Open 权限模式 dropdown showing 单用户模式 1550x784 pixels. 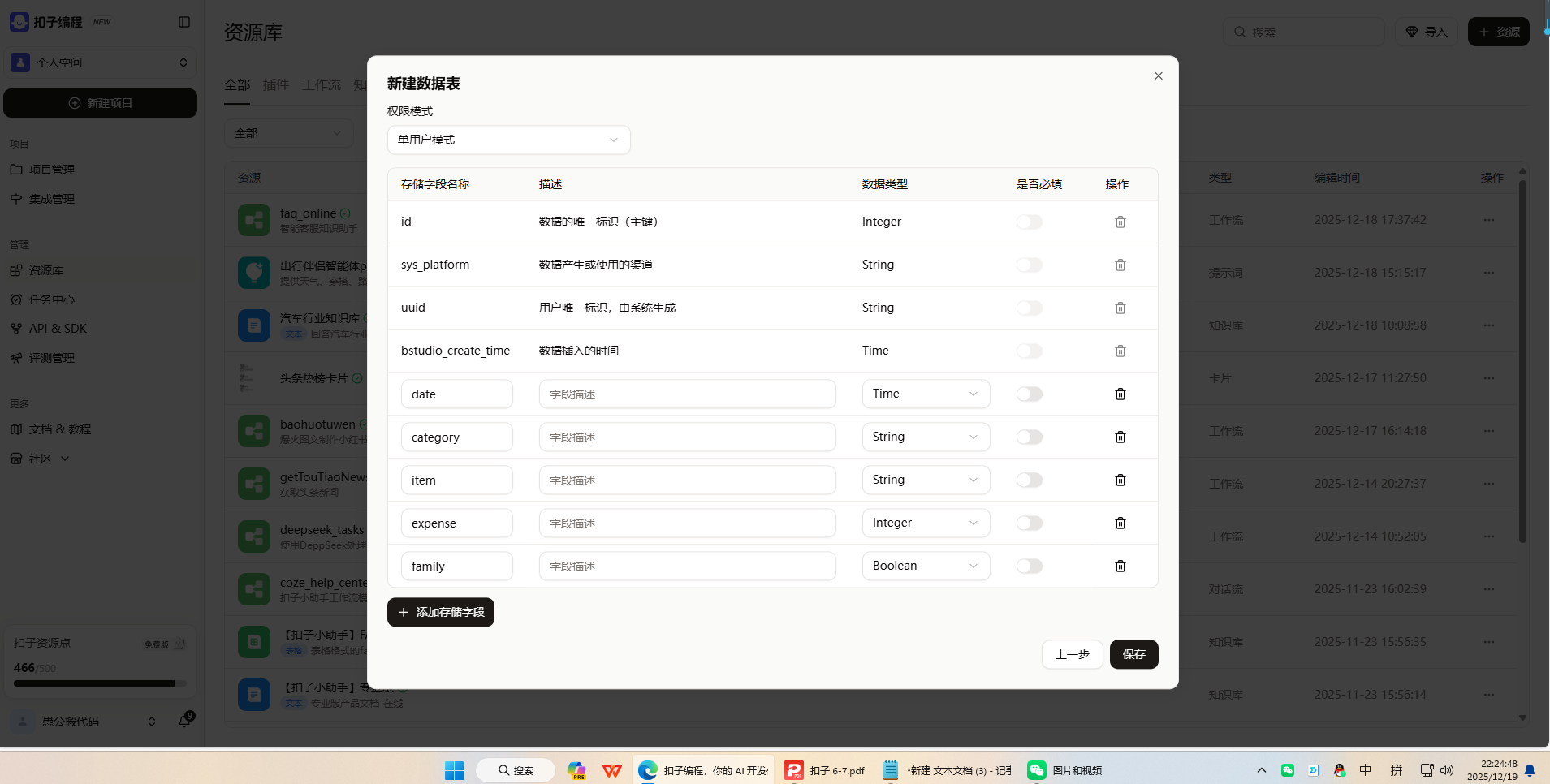coord(509,140)
